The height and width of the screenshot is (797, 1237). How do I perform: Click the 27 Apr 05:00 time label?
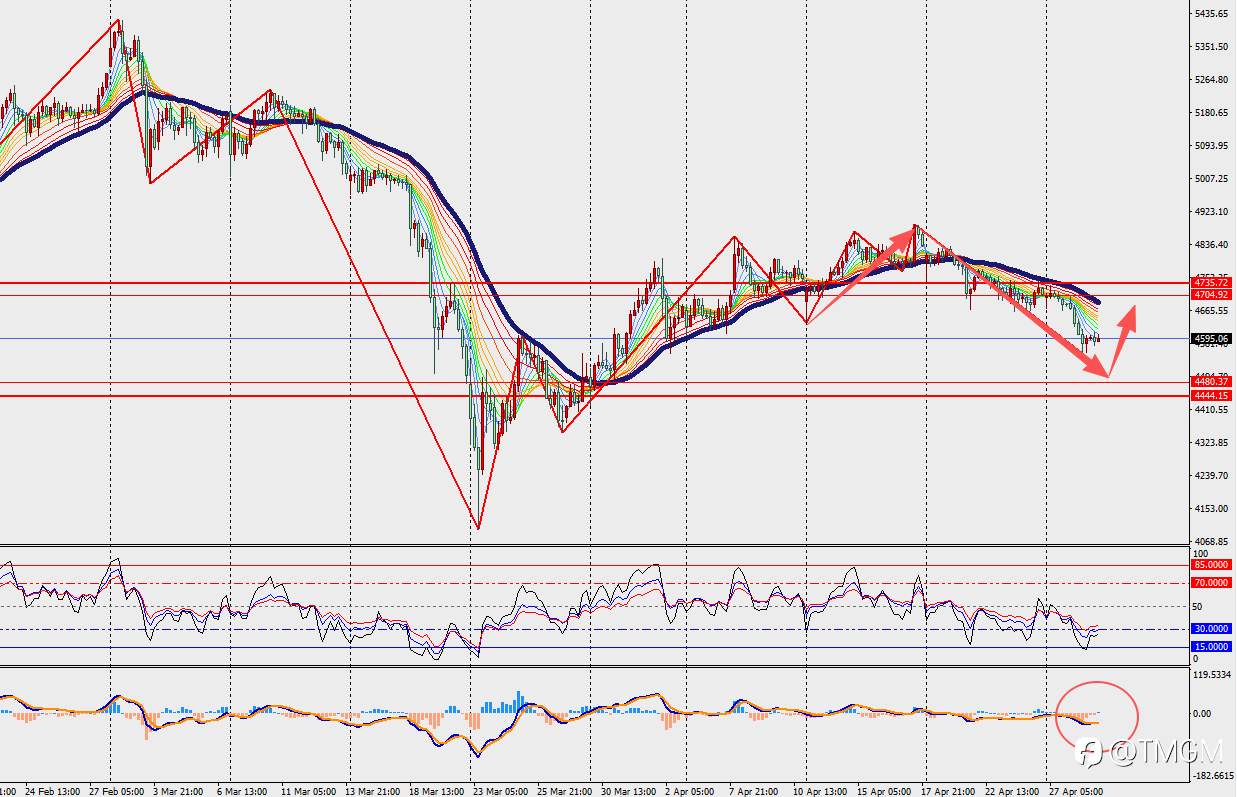point(1075,791)
